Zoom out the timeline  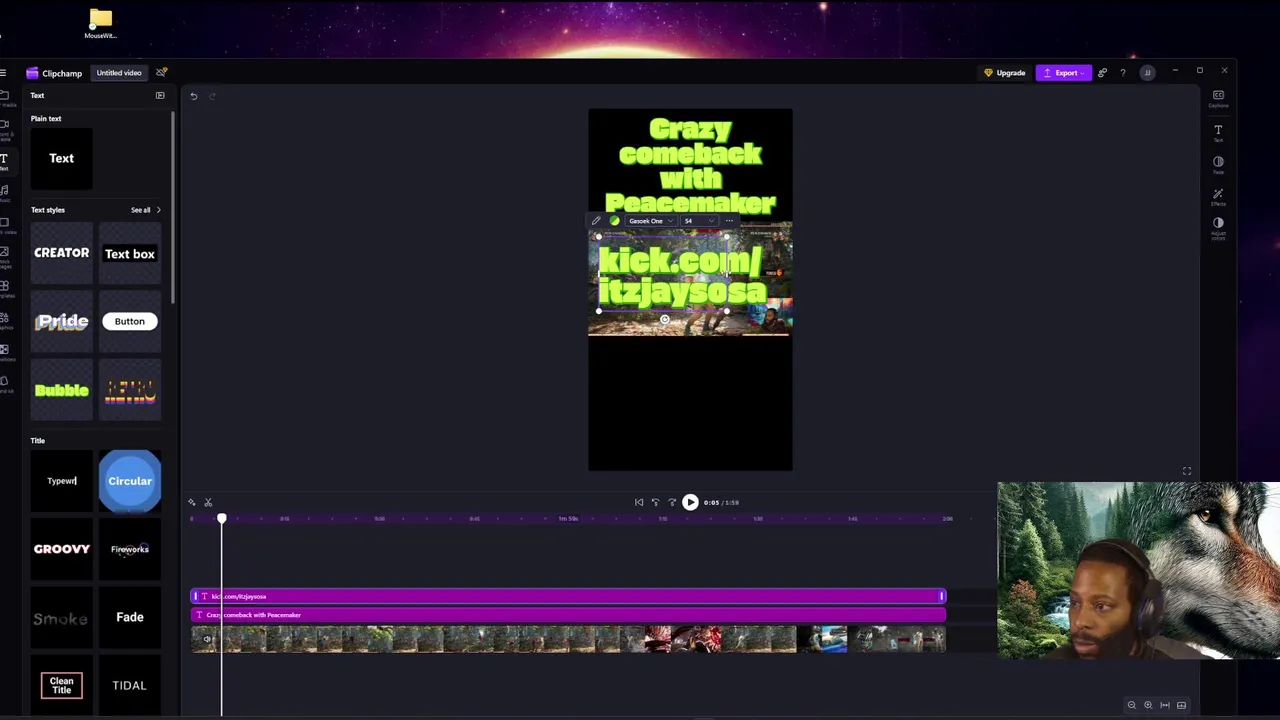coord(1132,705)
